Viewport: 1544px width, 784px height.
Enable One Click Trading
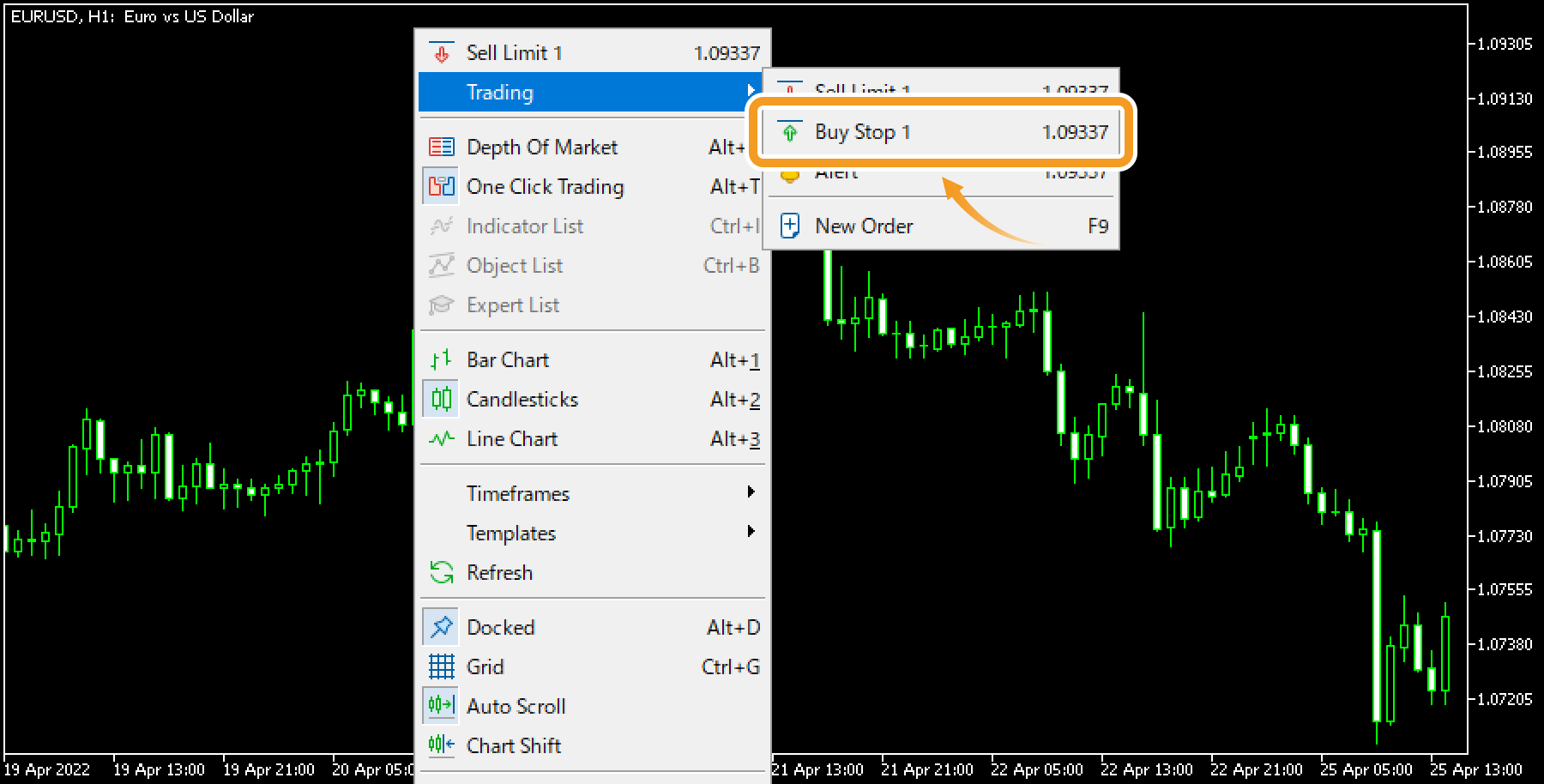(442, 186)
